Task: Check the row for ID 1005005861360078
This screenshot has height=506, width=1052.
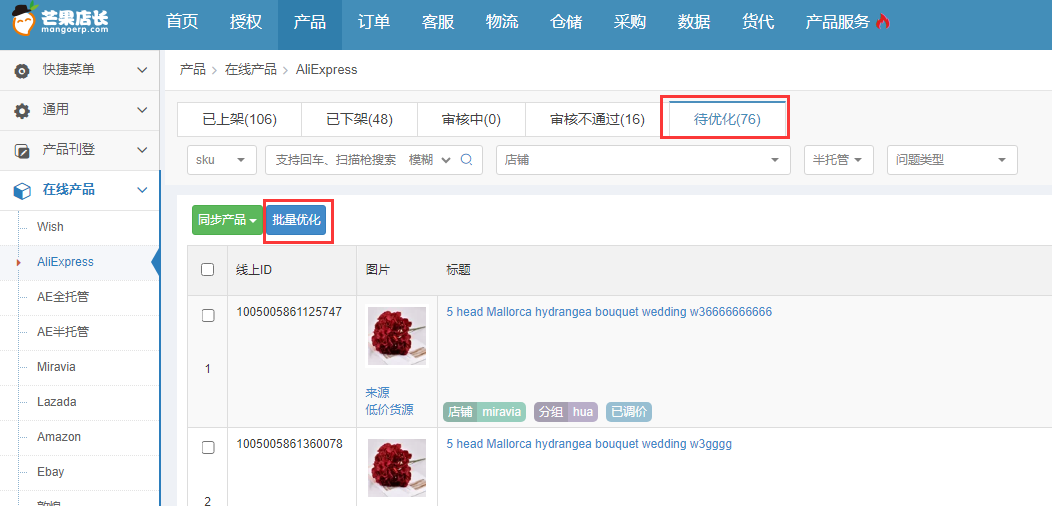Action: pos(208,448)
